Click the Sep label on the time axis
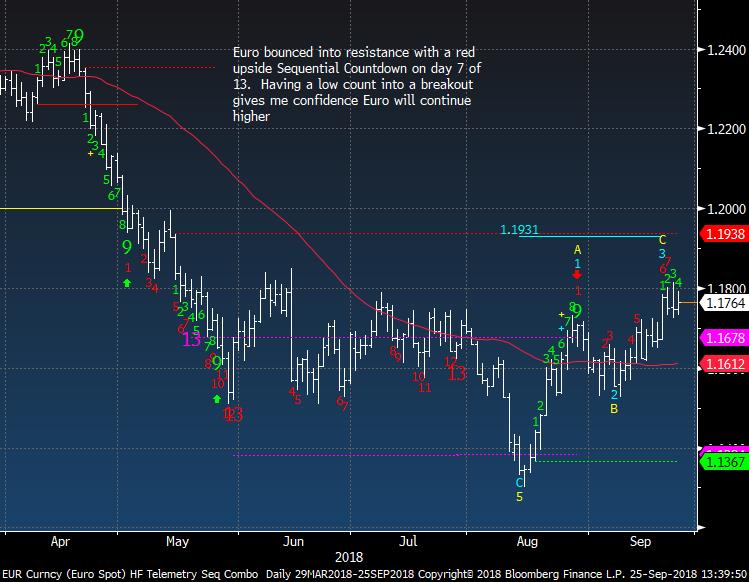This screenshot has width=749, height=582. coord(641,542)
